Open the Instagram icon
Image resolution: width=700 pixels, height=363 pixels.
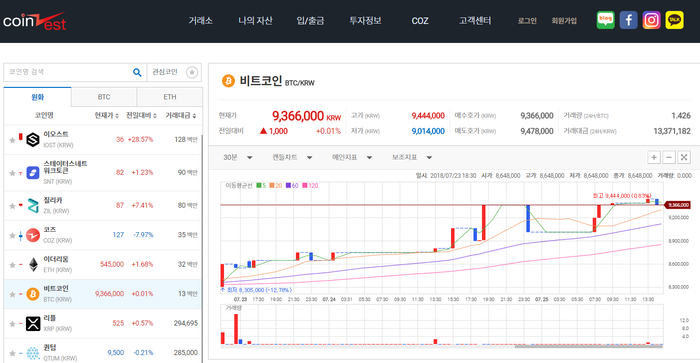coord(651,20)
